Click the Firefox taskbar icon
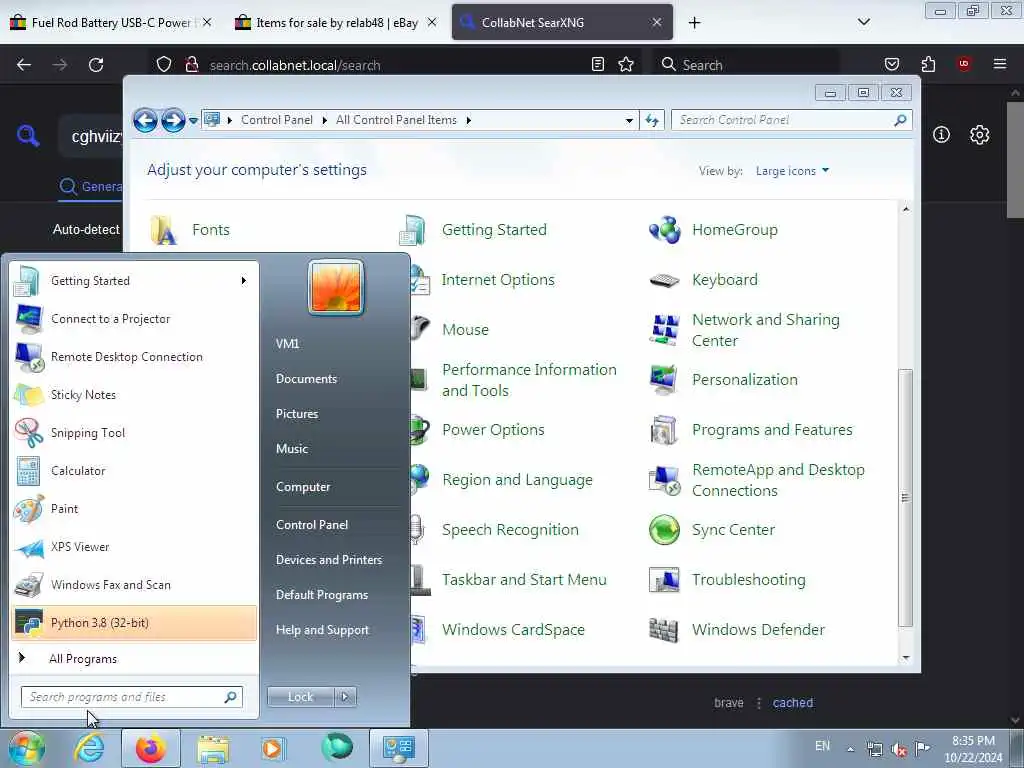 (151, 748)
